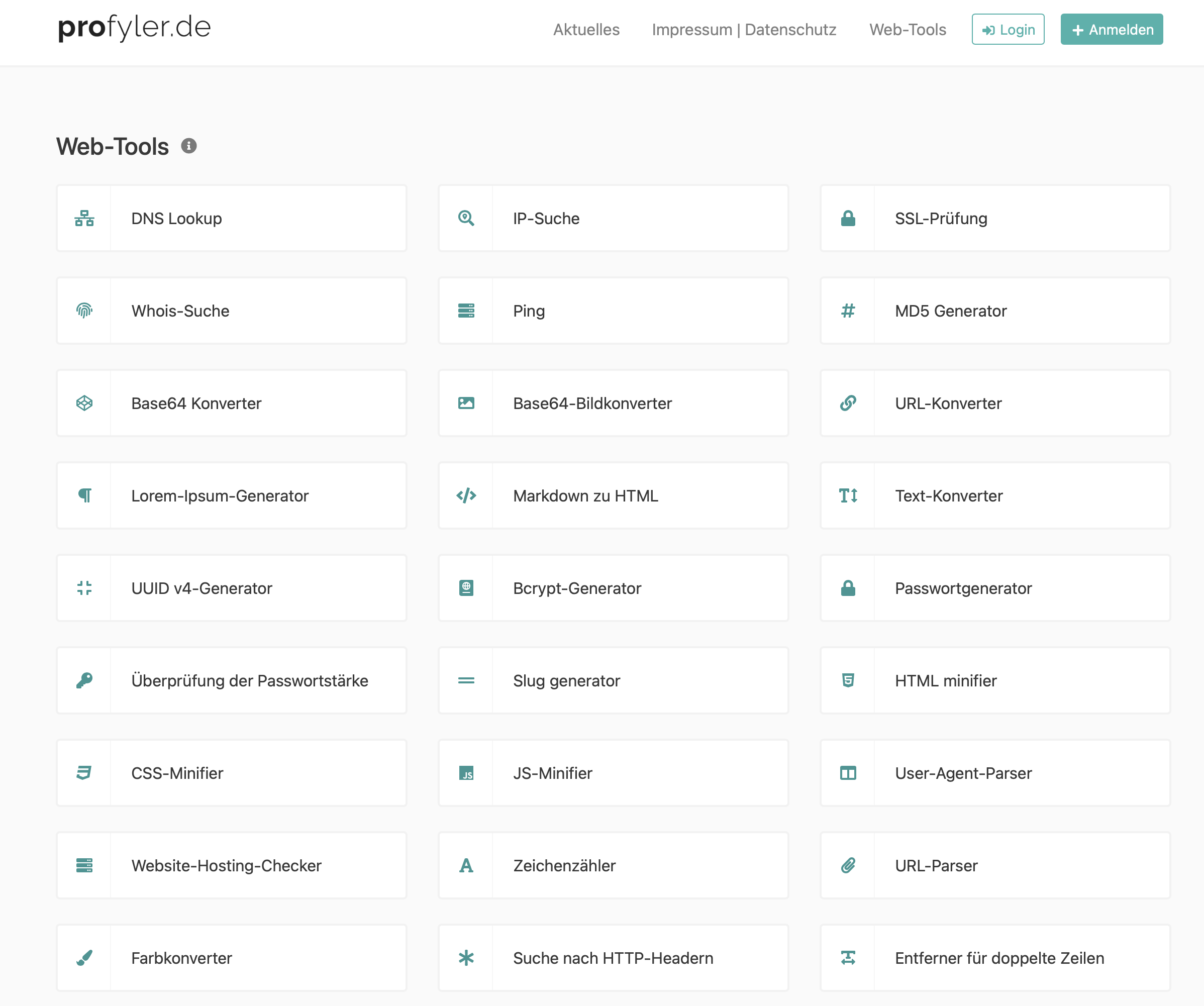Click the hash icon of MD5 Generator
Screen dimensions: 1204x1006
click(x=847, y=311)
